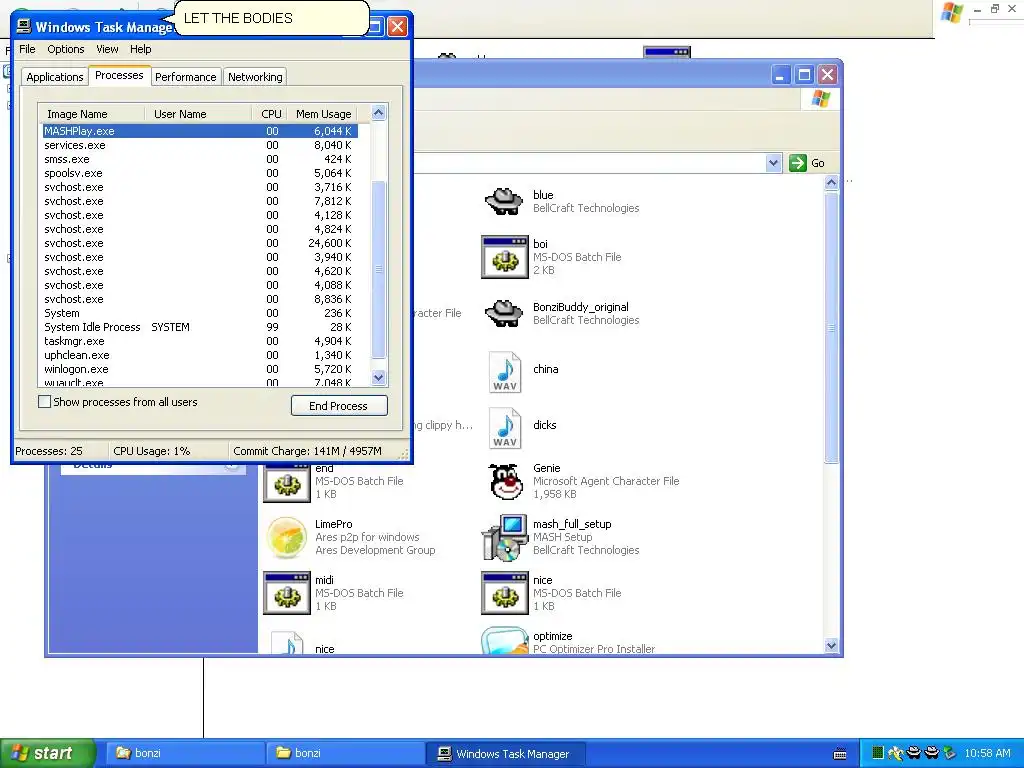Click the LET THE BODIES speech balloon
The width and height of the screenshot is (1024, 768).
272,18
